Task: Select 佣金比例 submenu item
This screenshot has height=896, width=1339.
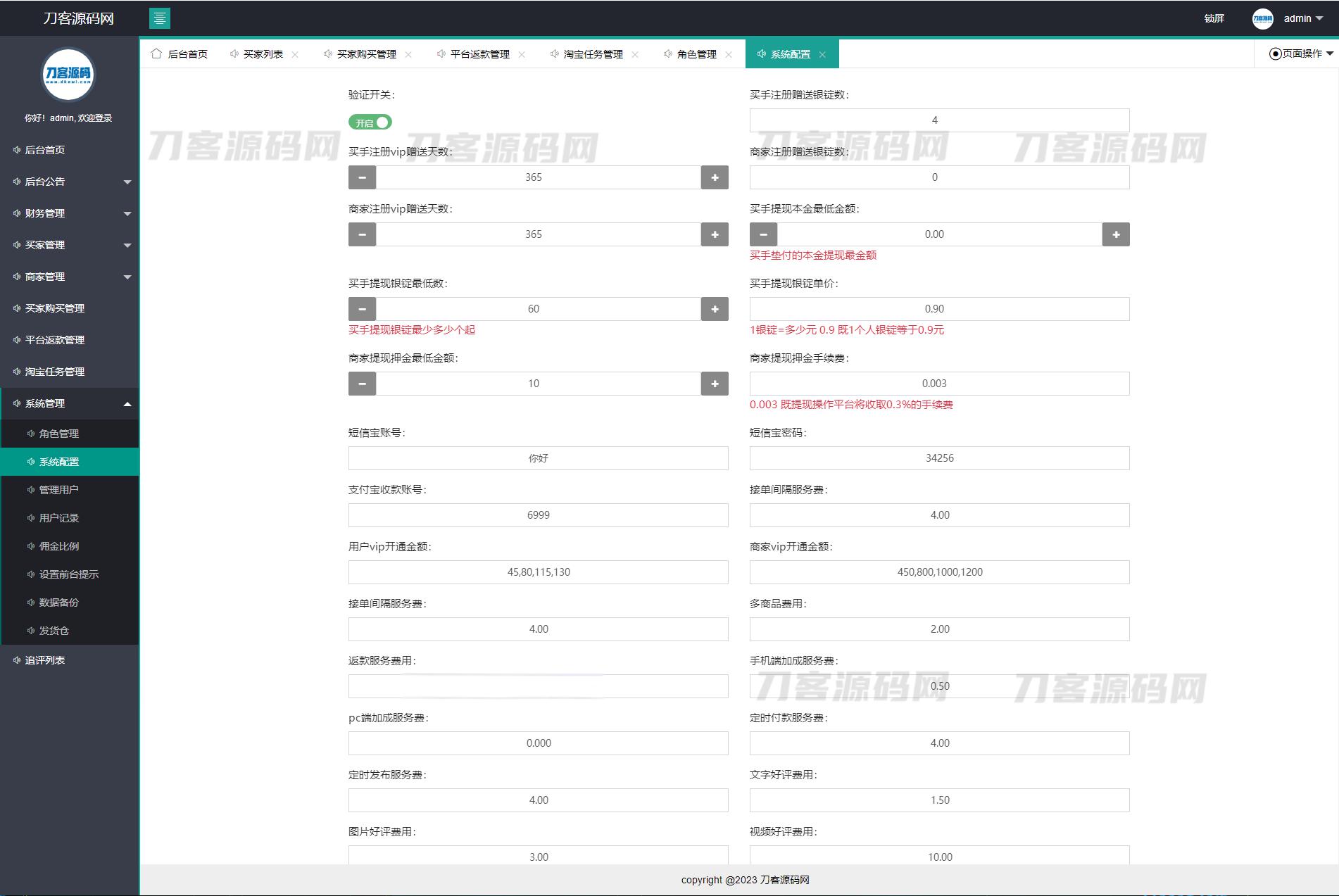Action: tap(70, 546)
